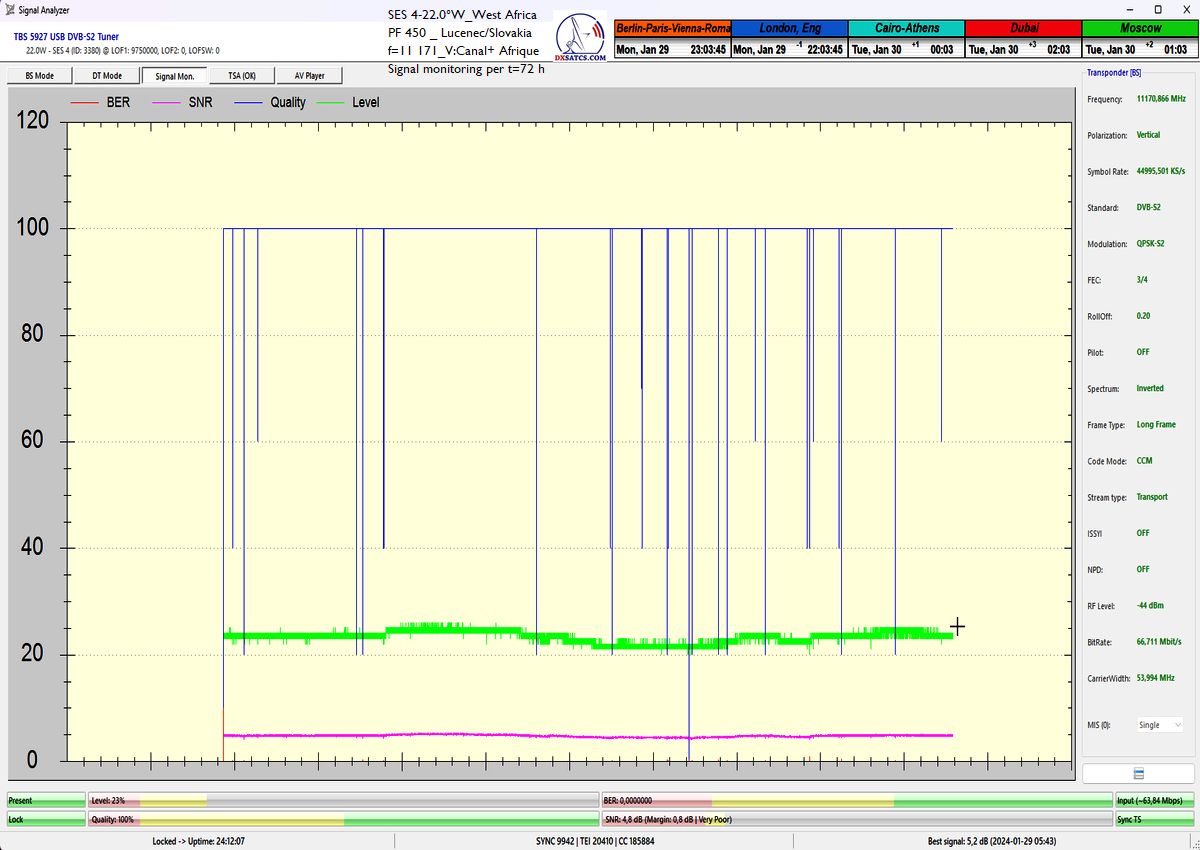Launch the AV Player
Screen dimensions: 1200x850
coord(309,76)
